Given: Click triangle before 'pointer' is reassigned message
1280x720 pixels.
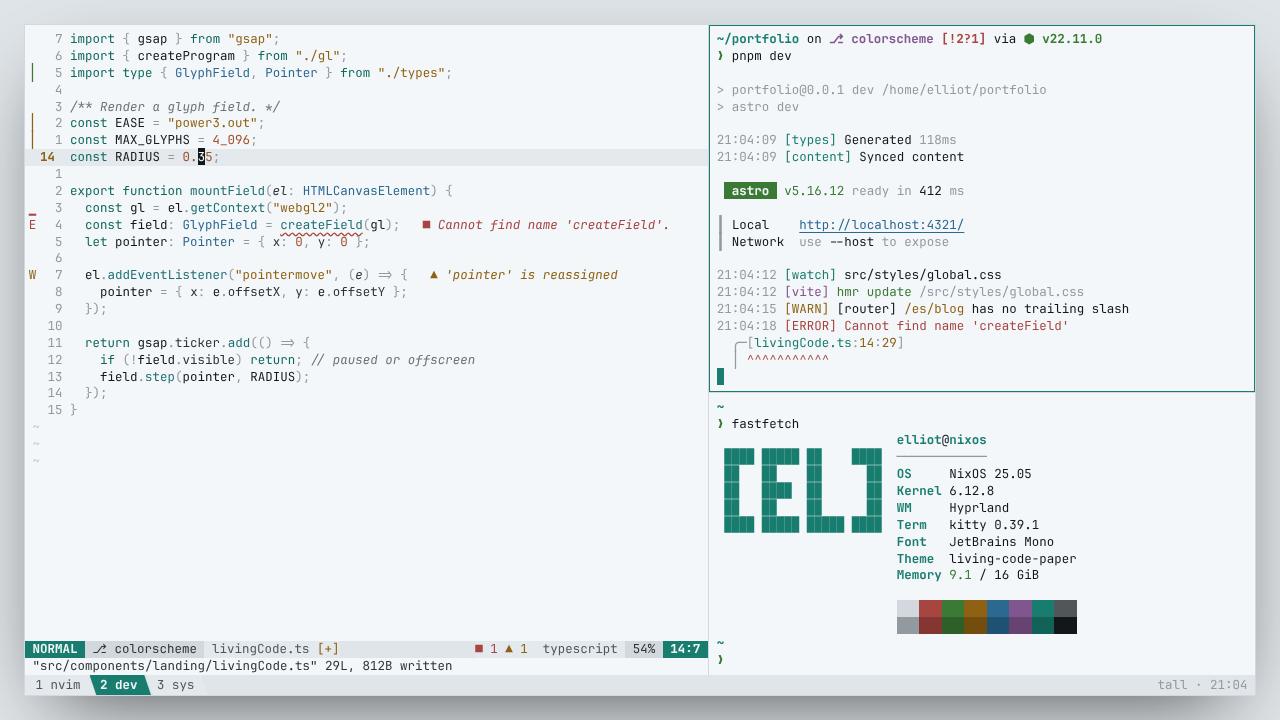Looking at the screenshot, I should pyautogui.click(x=434, y=275).
